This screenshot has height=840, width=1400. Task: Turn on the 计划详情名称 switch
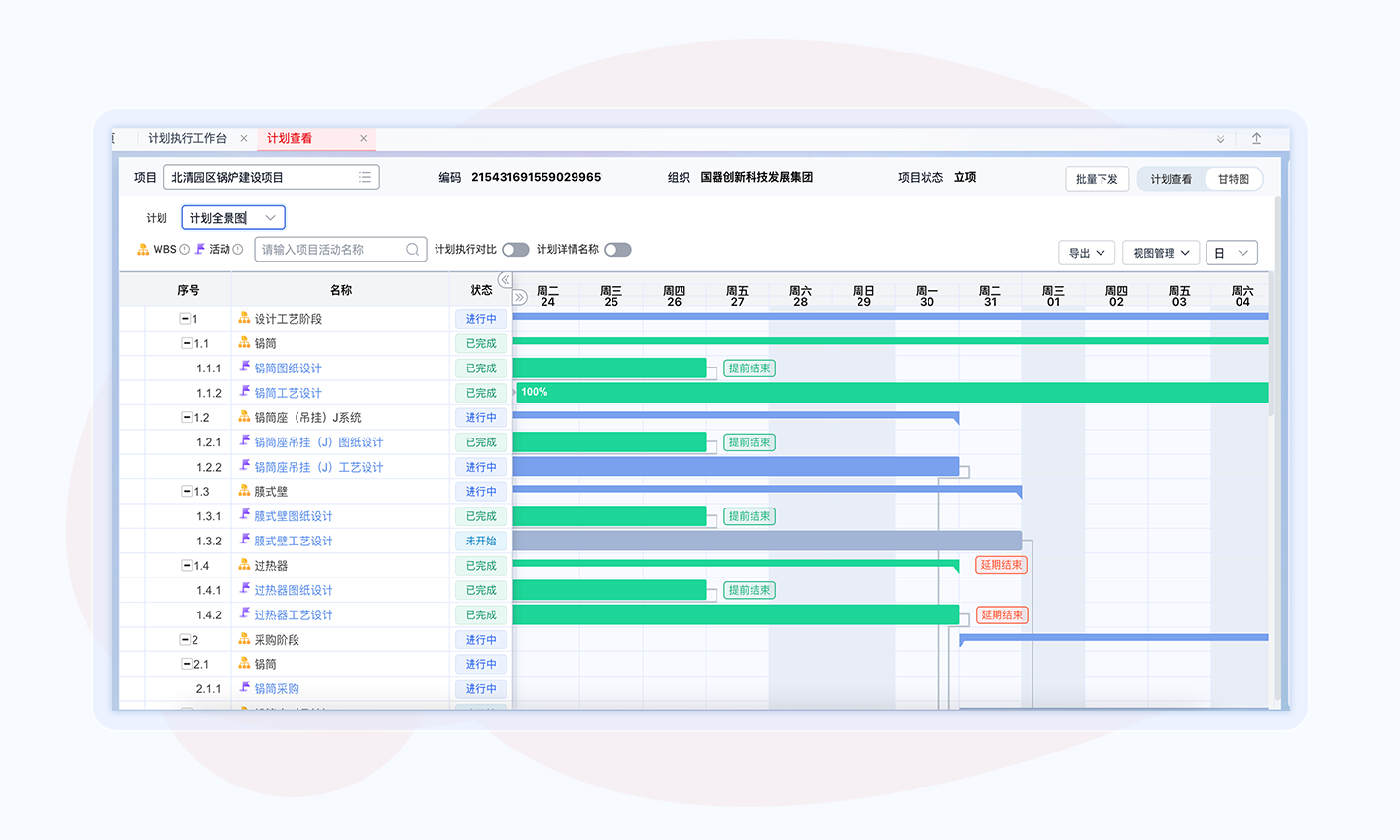(617, 250)
